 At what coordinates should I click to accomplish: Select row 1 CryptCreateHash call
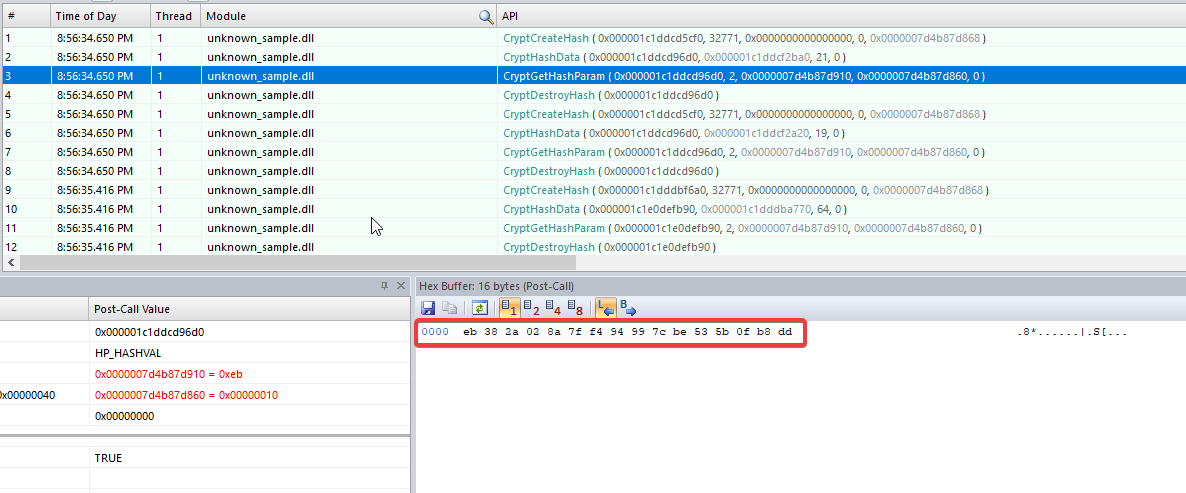pyautogui.click(x=593, y=38)
